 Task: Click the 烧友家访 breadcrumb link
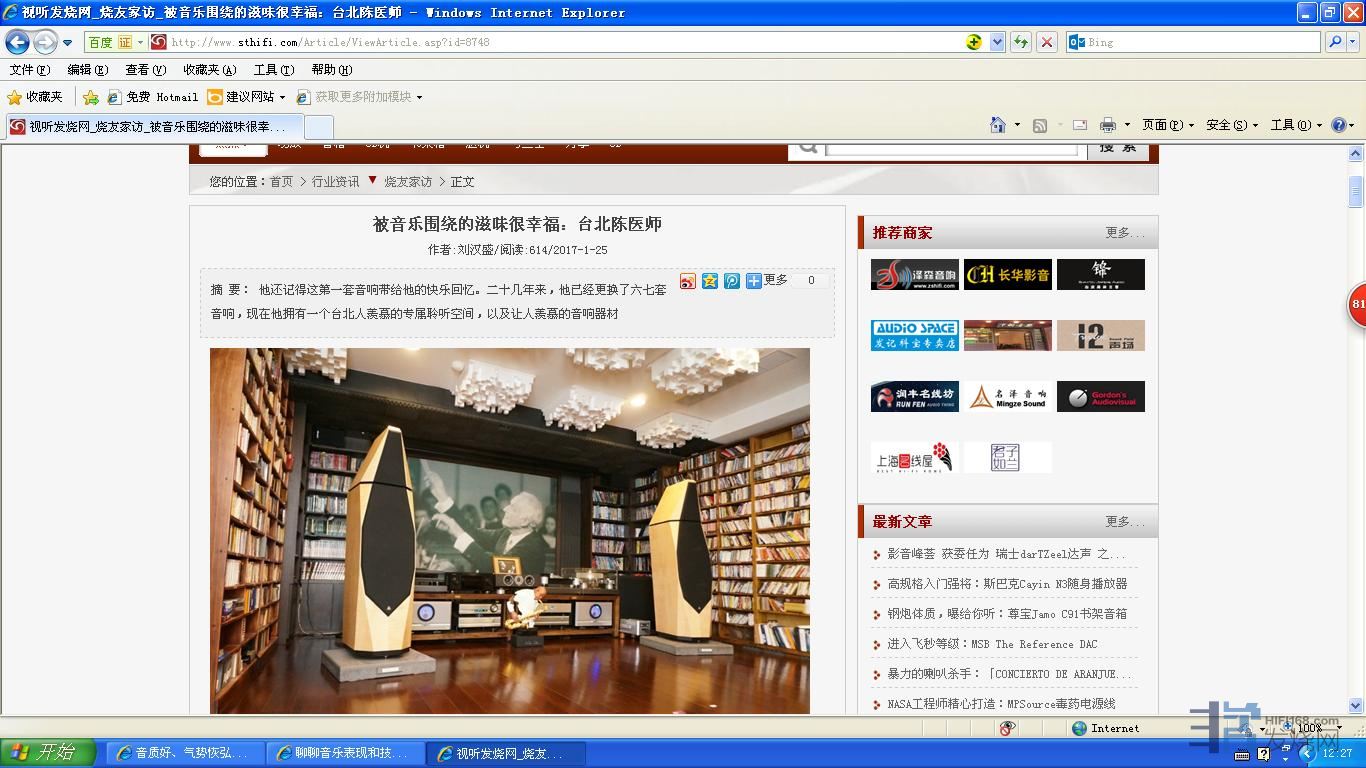(x=408, y=182)
